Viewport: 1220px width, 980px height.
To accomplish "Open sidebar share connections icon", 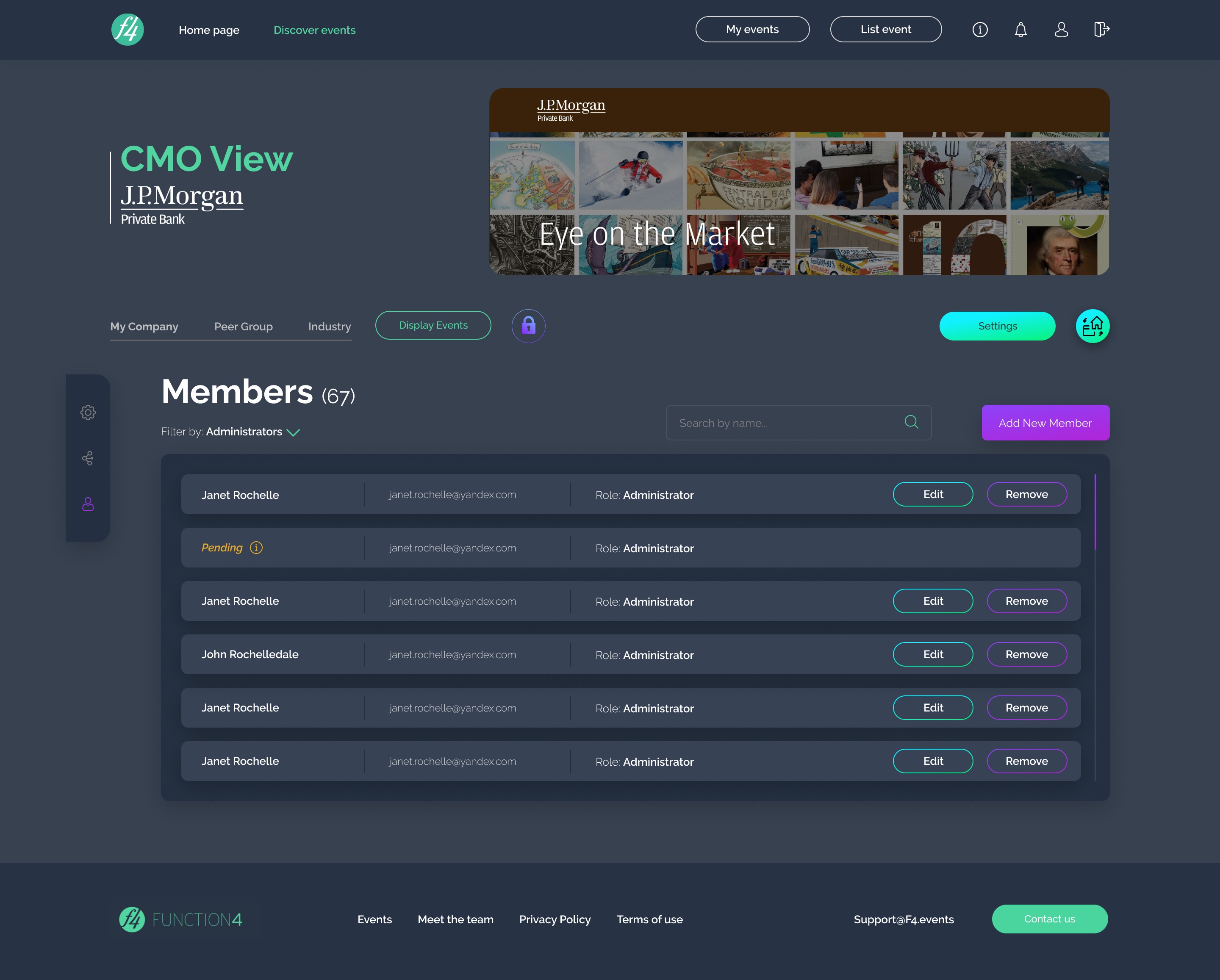I will pyautogui.click(x=88, y=458).
